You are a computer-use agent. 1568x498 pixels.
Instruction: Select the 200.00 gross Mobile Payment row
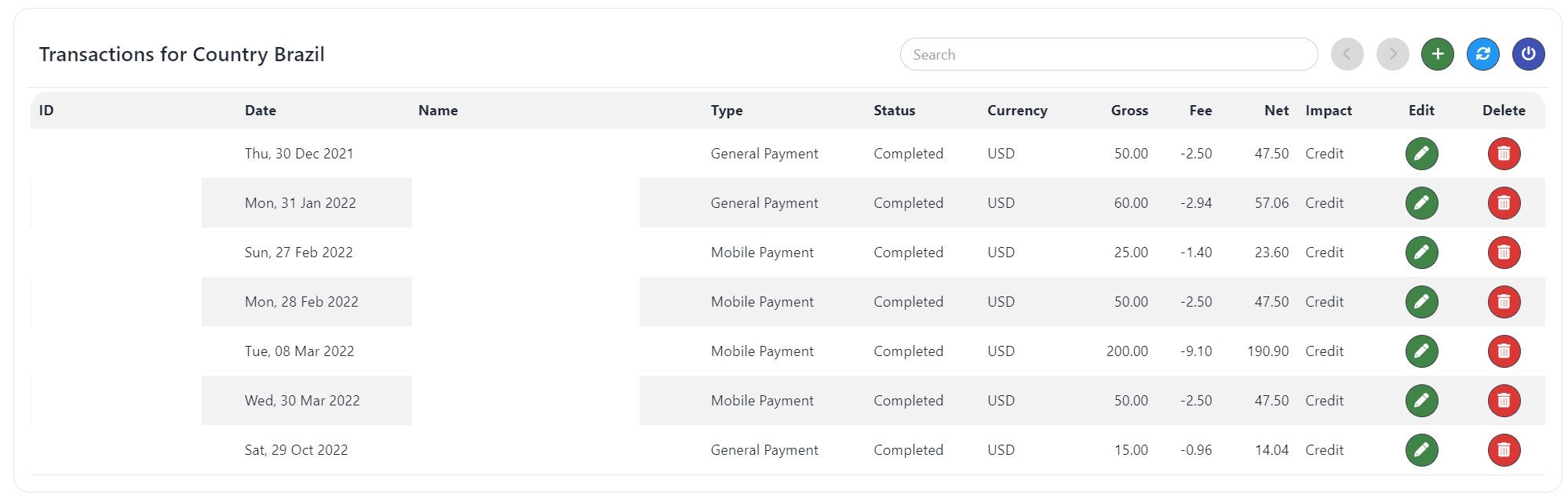[x=761, y=351]
